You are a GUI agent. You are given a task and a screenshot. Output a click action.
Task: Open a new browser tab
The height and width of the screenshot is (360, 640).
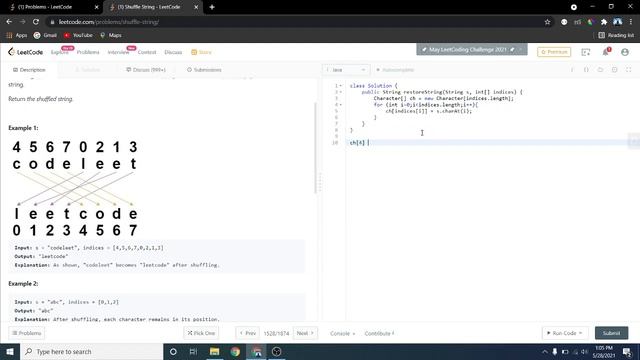pos(212,7)
